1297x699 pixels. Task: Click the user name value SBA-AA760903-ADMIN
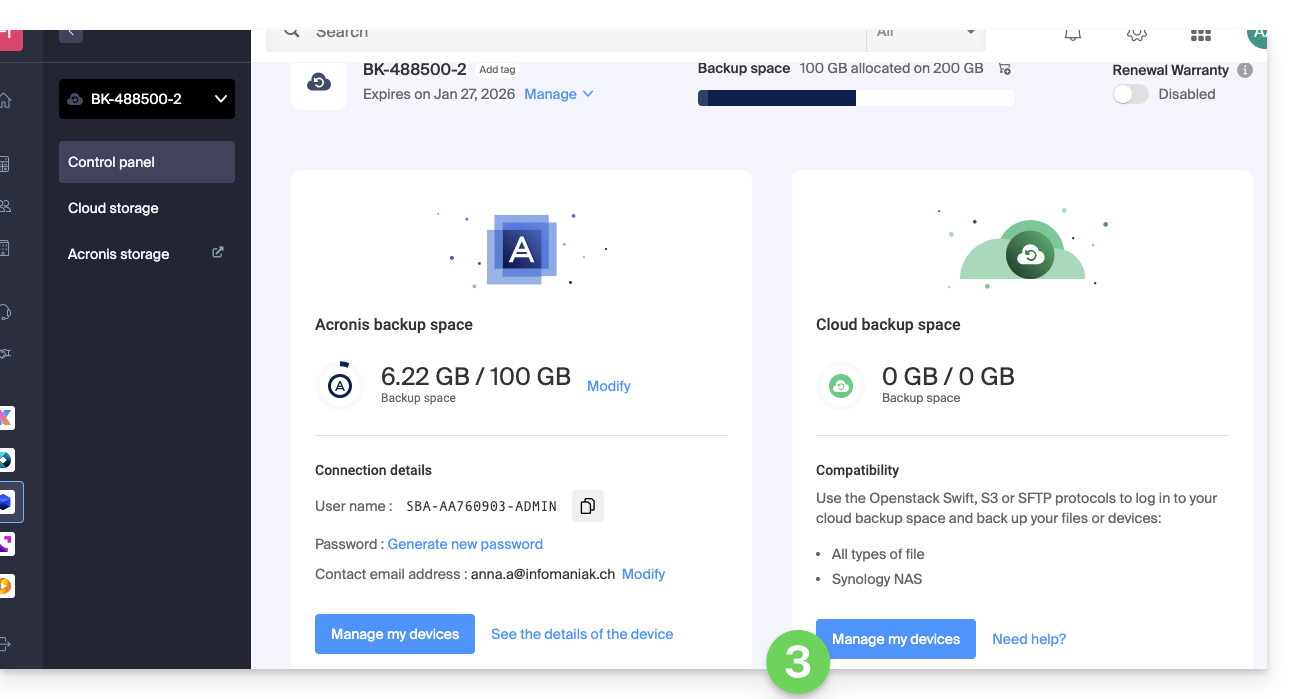(481, 506)
